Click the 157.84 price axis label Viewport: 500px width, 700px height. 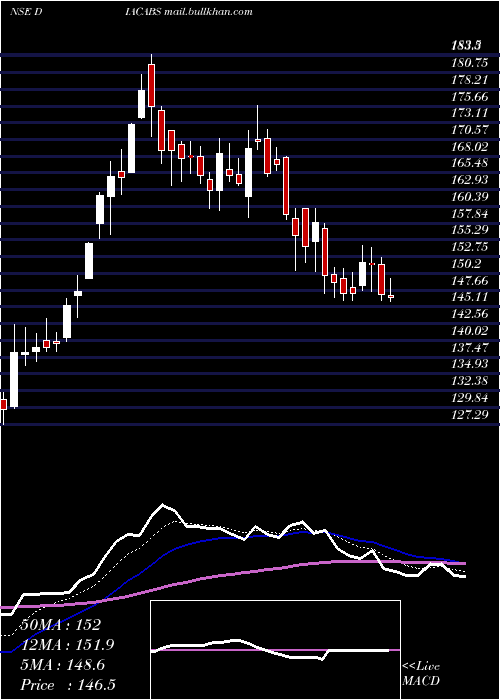click(x=470, y=214)
